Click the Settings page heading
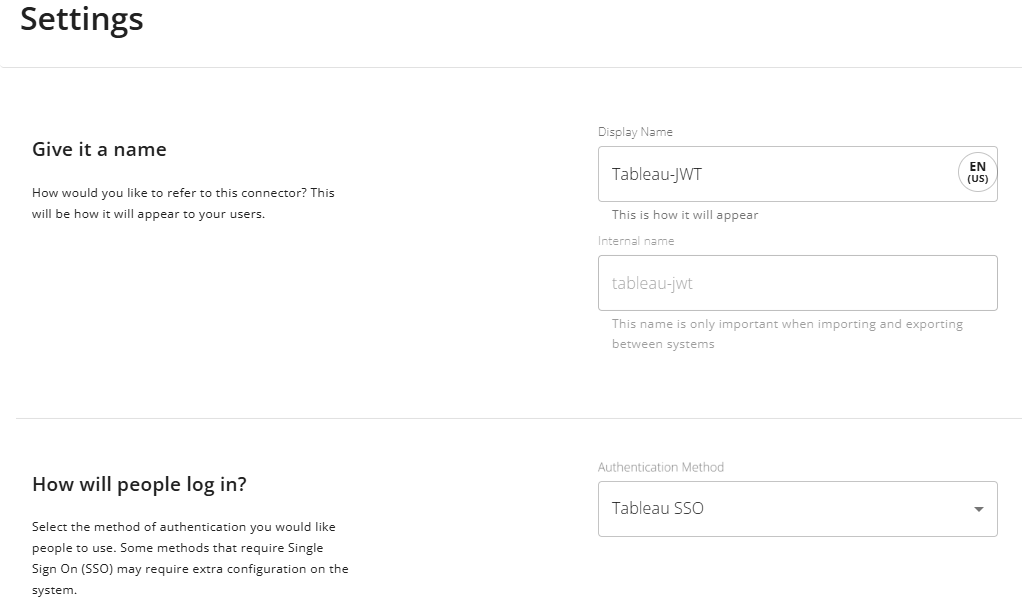The image size is (1022, 612). click(x=82, y=19)
